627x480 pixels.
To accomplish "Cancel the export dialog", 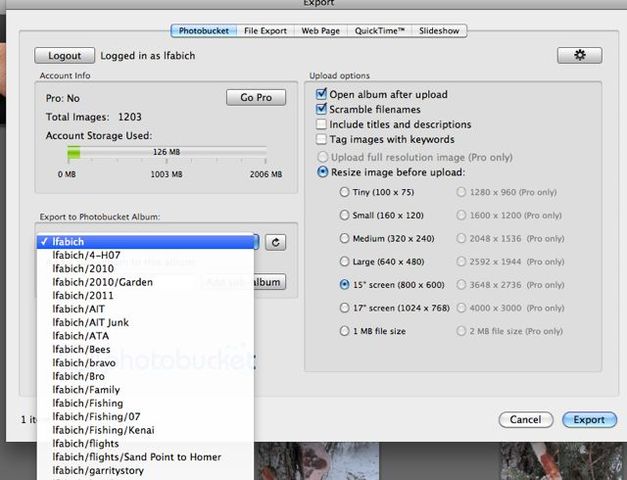I will click(x=526, y=420).
